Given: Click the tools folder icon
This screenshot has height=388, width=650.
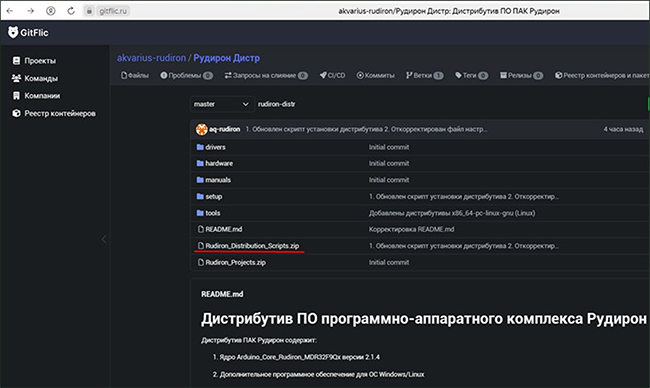Looking at the screenshot, I should (200, 213).
